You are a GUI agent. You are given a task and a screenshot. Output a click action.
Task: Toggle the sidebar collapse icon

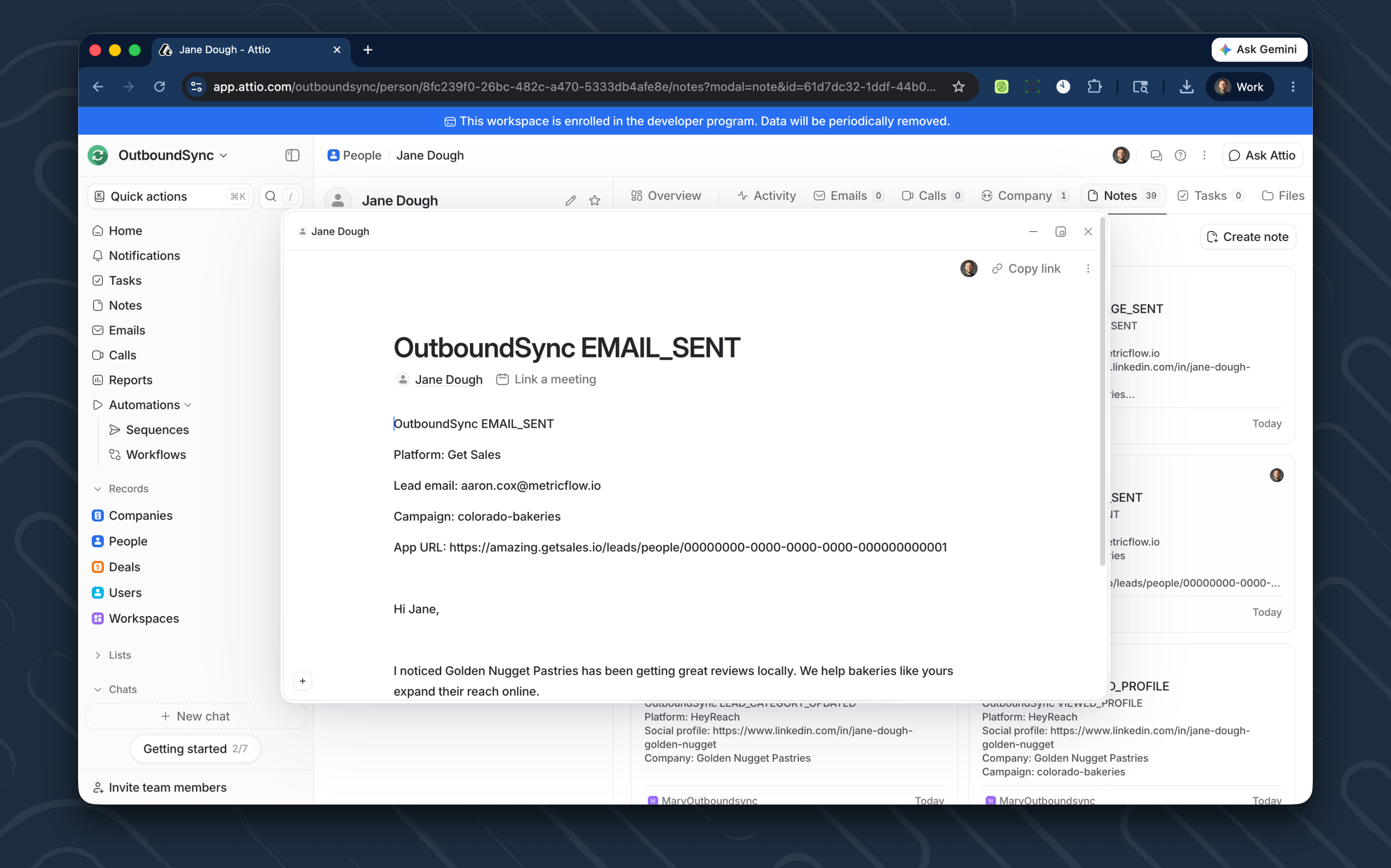coord(292,155)
